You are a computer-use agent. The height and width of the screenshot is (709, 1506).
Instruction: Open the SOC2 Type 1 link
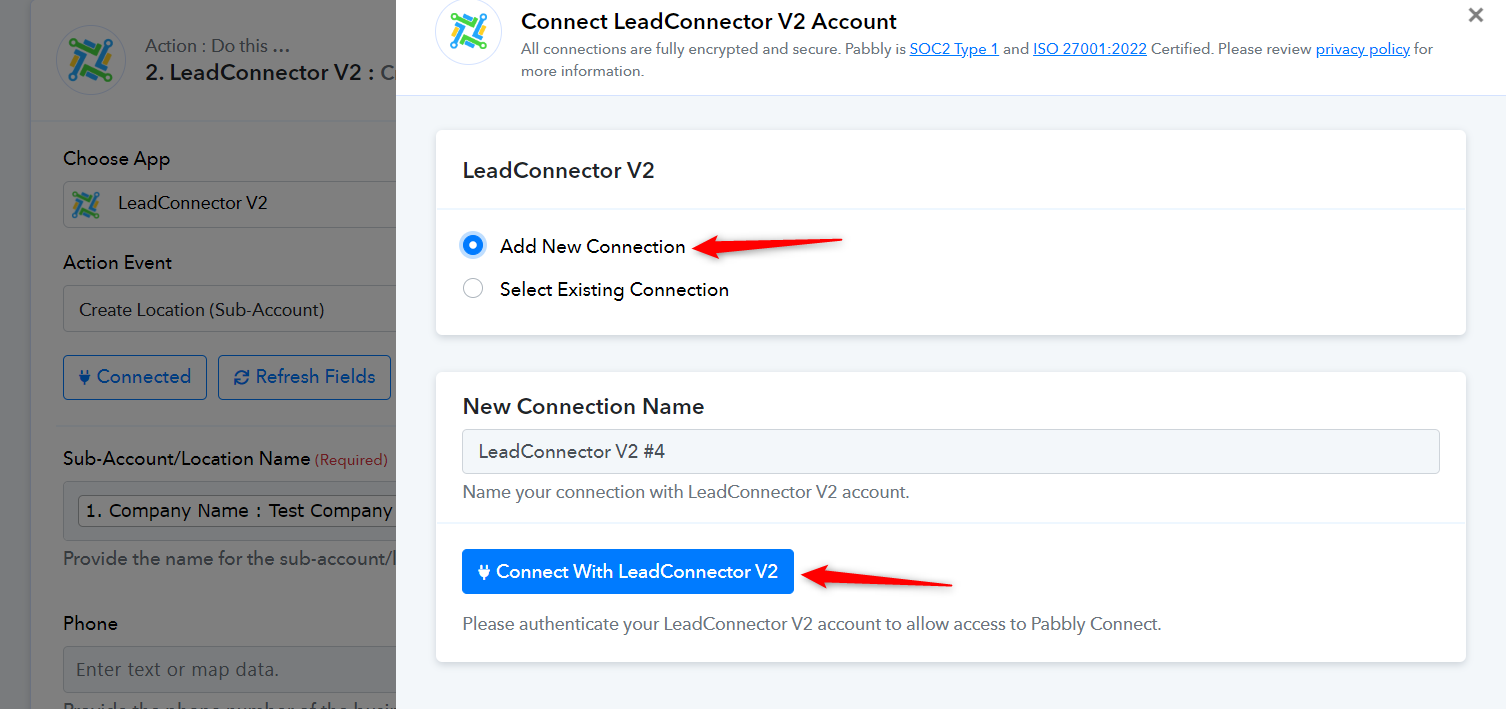click(954, 49)
